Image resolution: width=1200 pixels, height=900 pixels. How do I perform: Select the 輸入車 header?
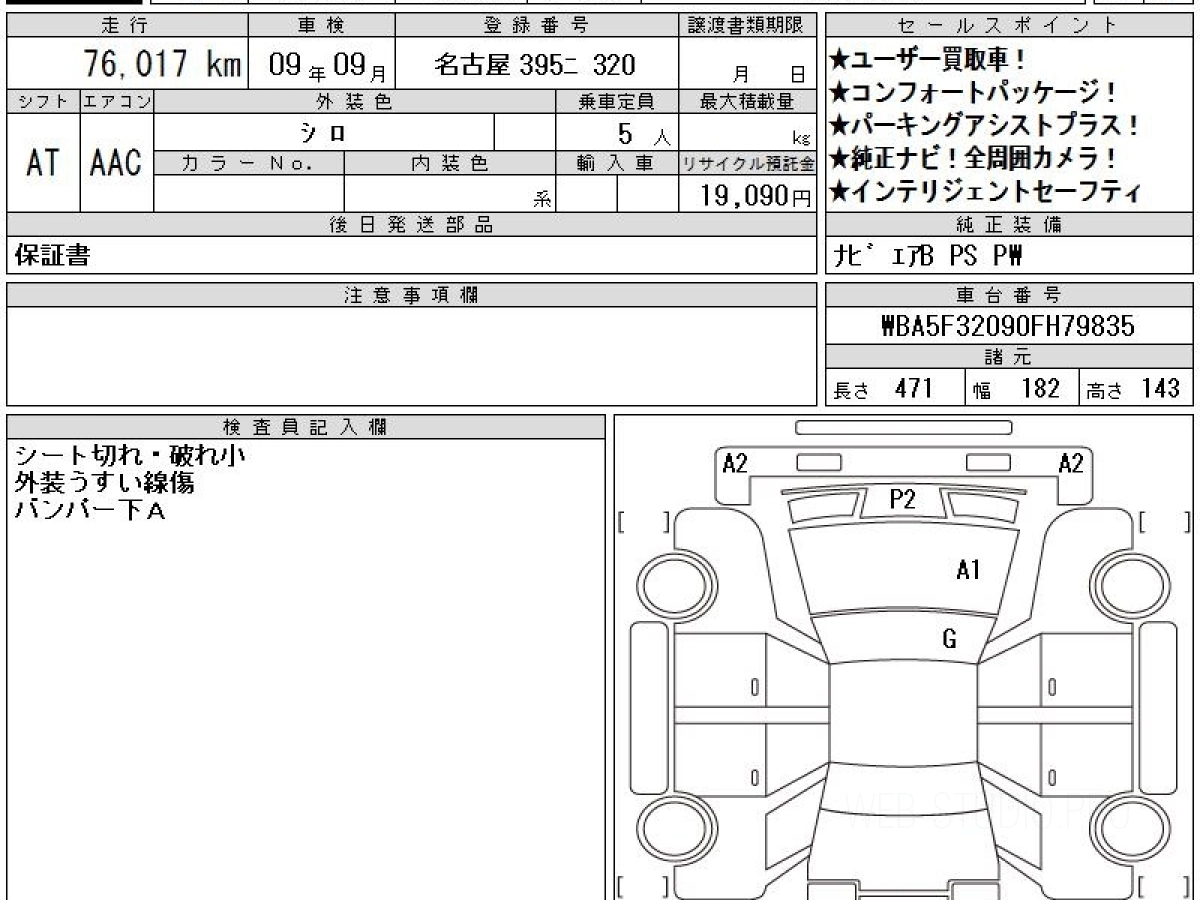[x=617, y=163]
